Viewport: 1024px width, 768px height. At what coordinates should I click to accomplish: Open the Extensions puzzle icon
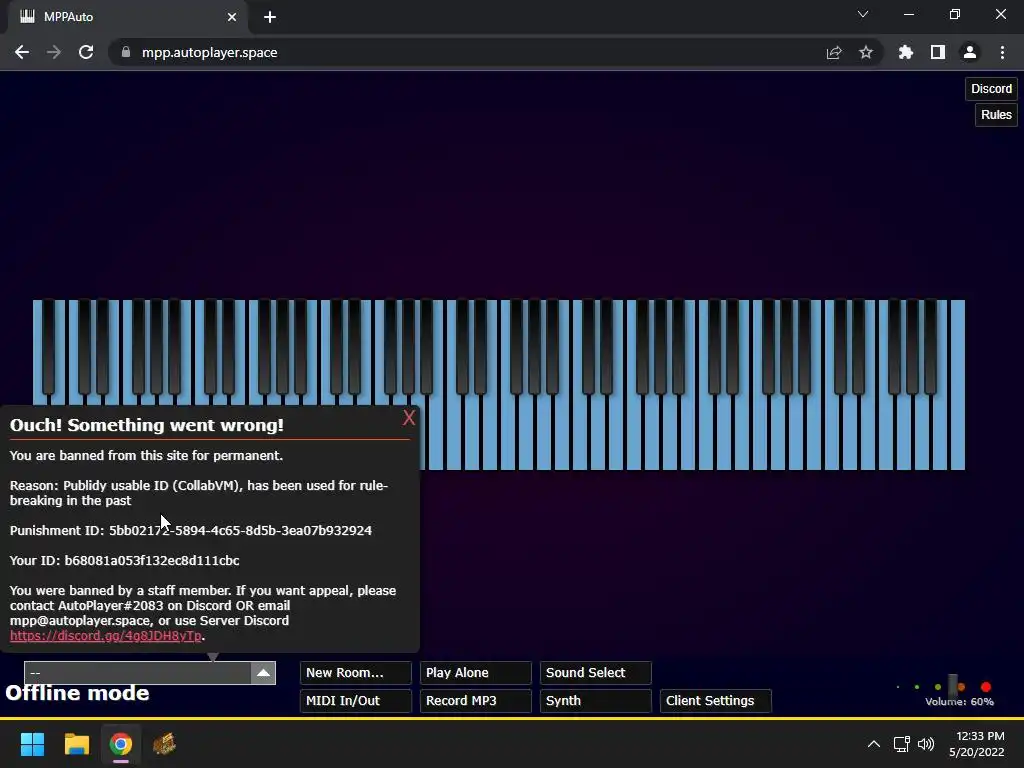click(906, 52)
